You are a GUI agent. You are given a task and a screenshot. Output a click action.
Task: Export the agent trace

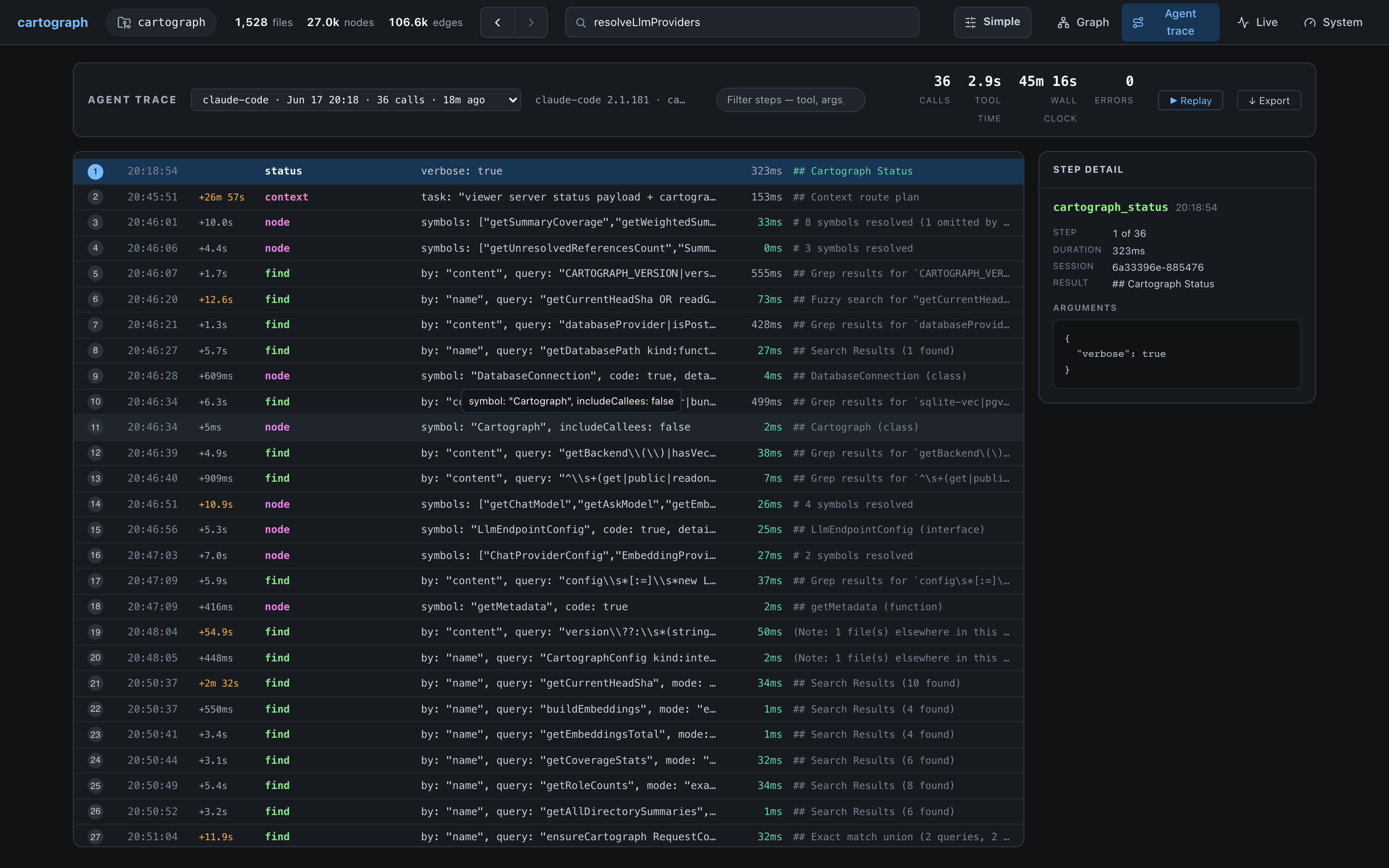1269,100
